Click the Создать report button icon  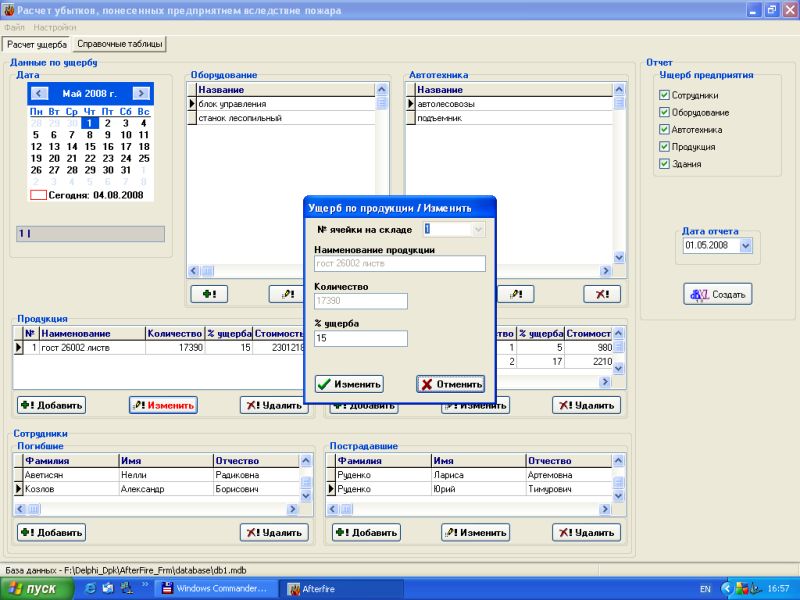click(718, 294)
